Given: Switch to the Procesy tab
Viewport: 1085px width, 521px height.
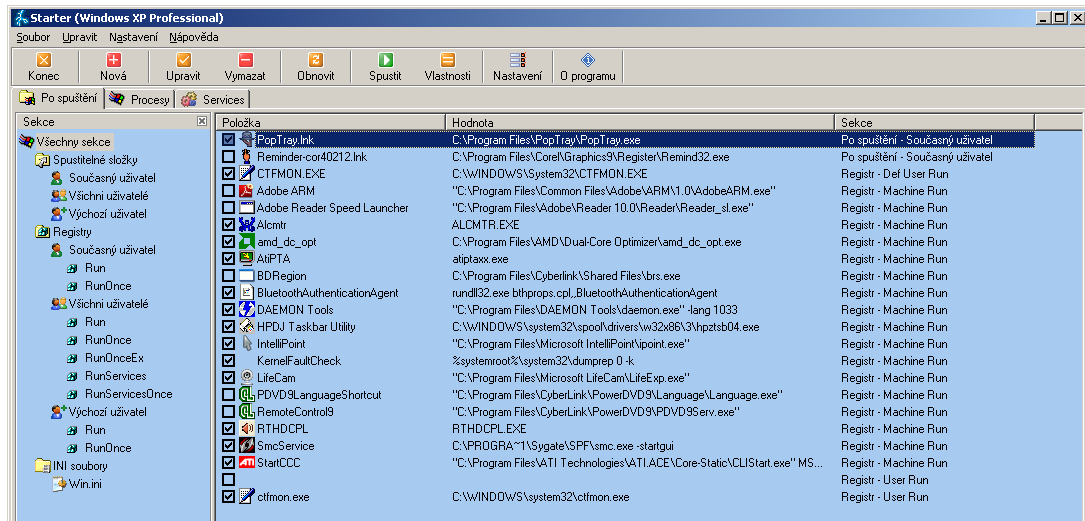Looking at the screenshot, I should [140, 100].
